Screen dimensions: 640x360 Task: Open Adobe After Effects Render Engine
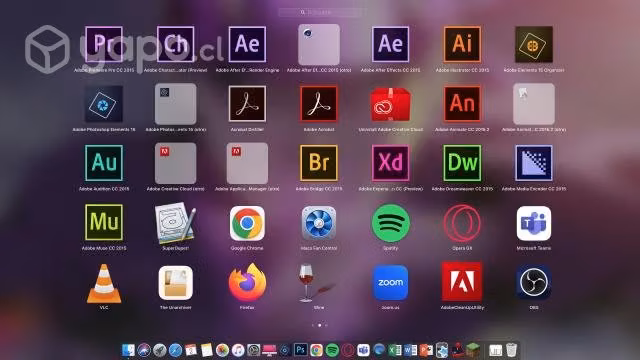(x=247, y=44)
